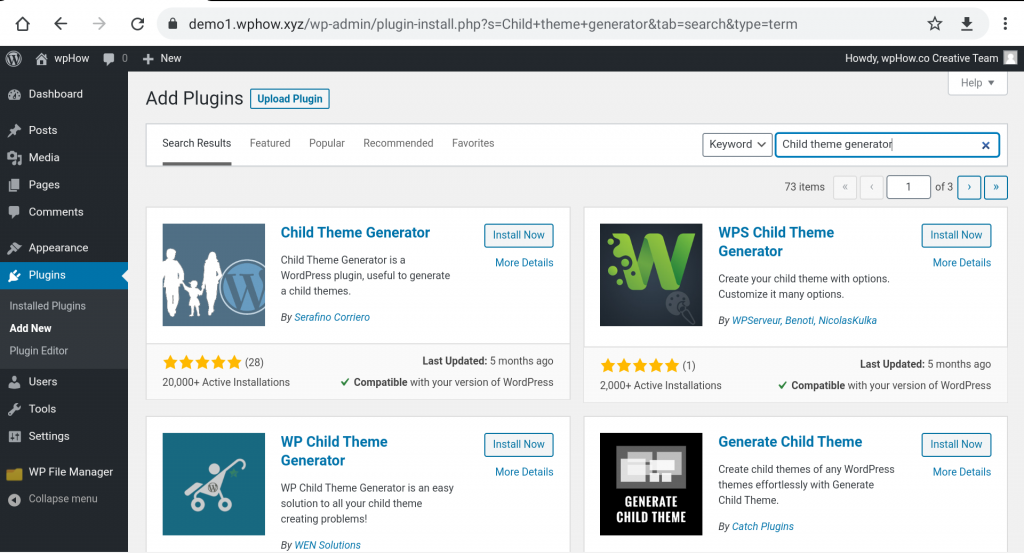Click the browser forward arrow
1024x553 pixels.
click(99, 24)
